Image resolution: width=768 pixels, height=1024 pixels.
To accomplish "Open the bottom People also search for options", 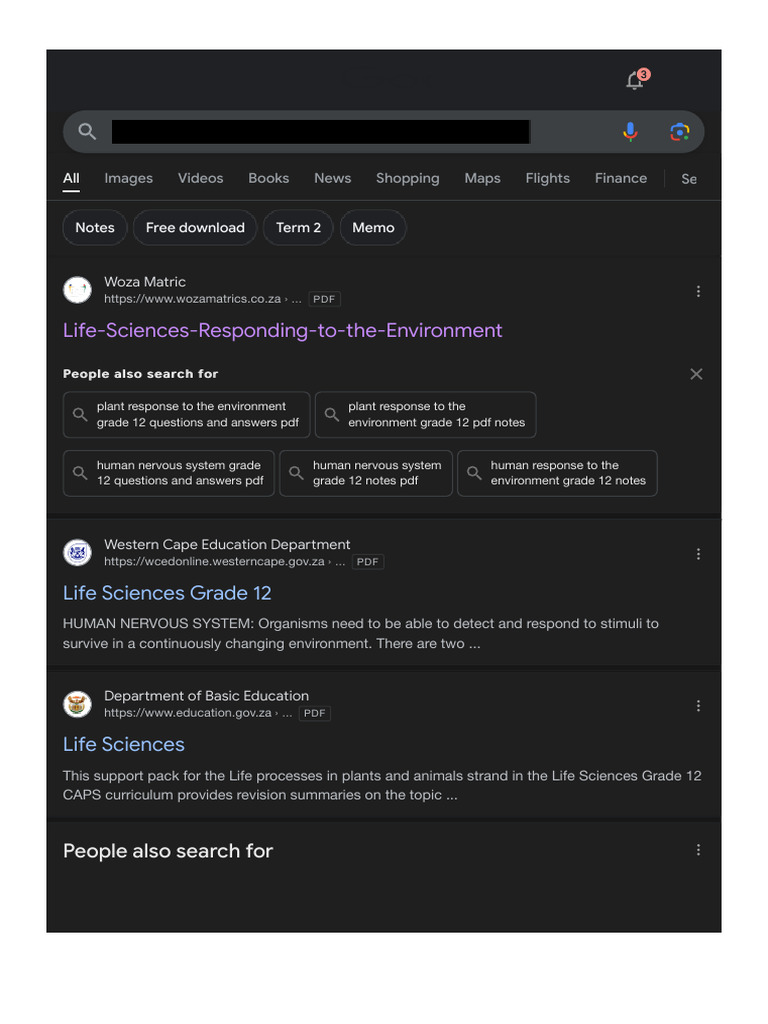I will coord(698,850).
